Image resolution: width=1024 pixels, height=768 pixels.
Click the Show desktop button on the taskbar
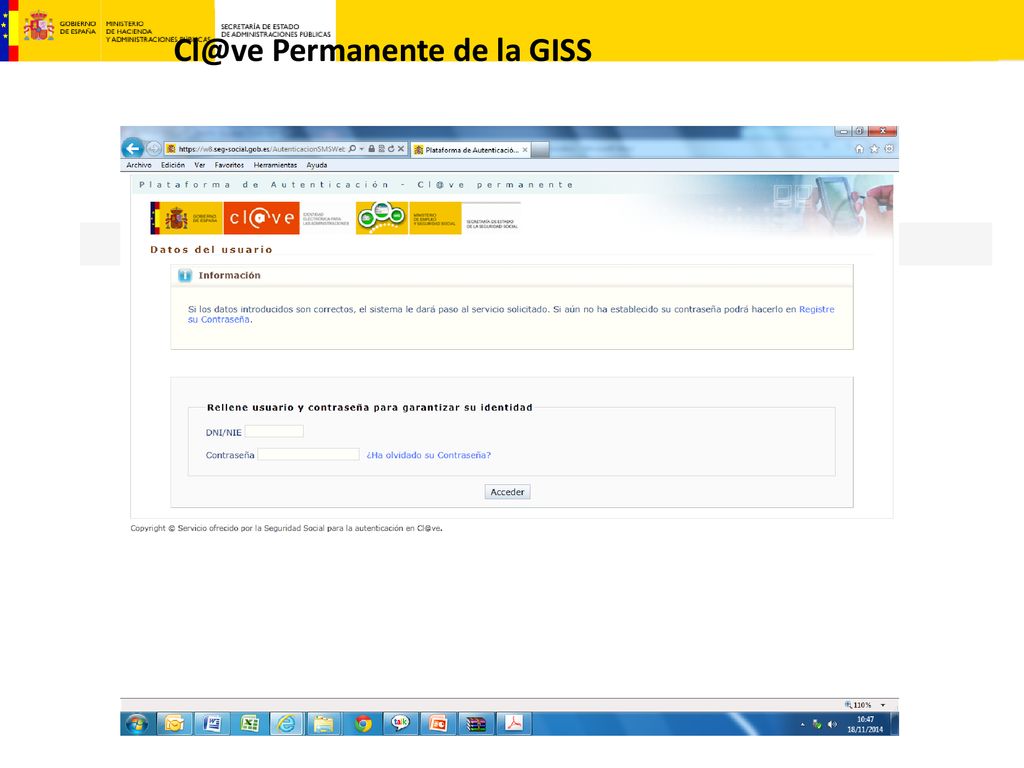click(895, 724)
